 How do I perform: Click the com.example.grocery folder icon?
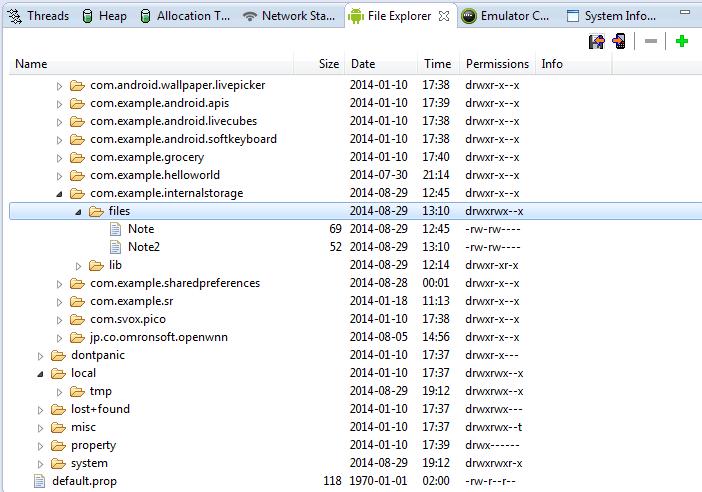(77, 158)
